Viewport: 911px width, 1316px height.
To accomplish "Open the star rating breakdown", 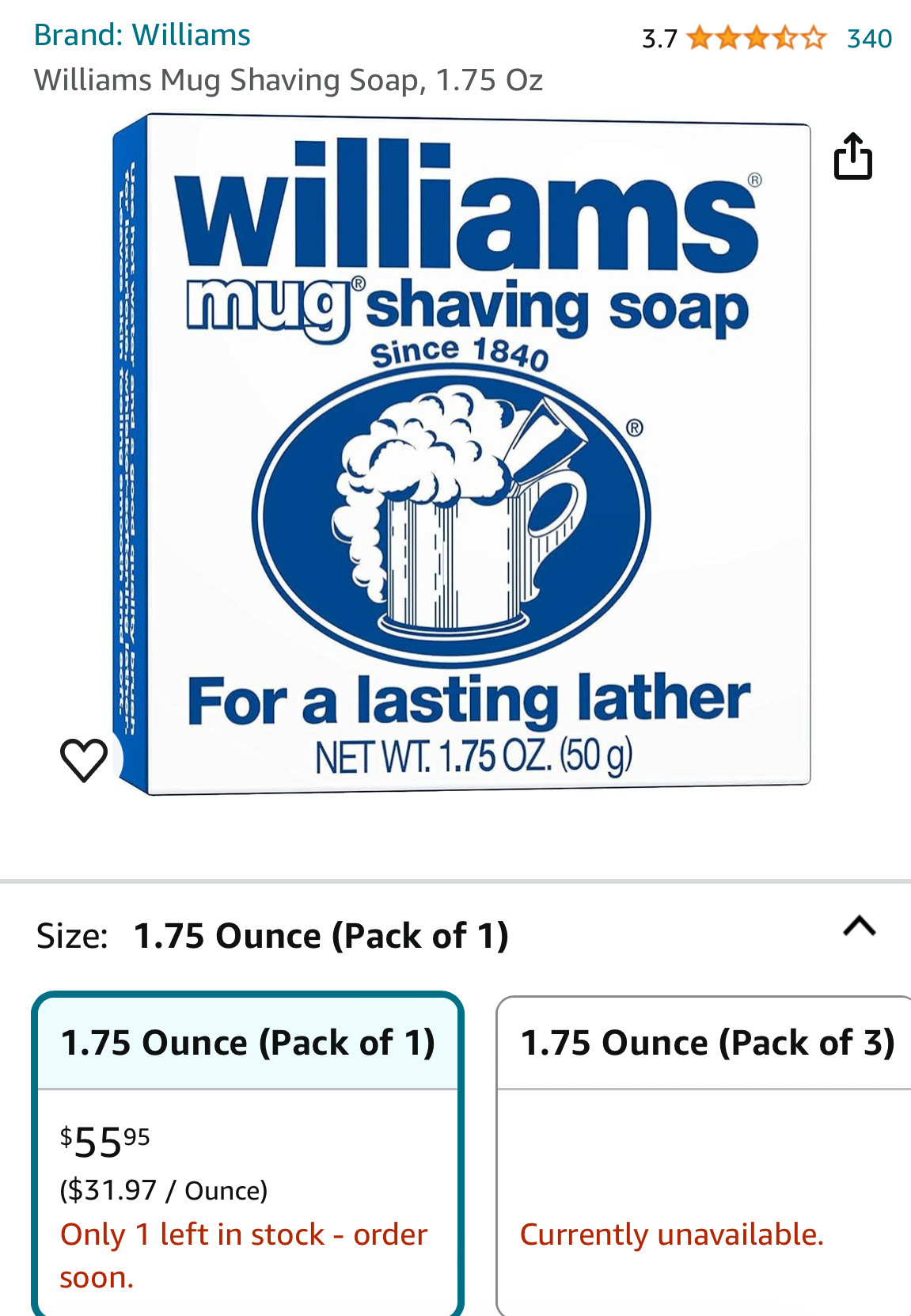I will [x=757, y=38].
